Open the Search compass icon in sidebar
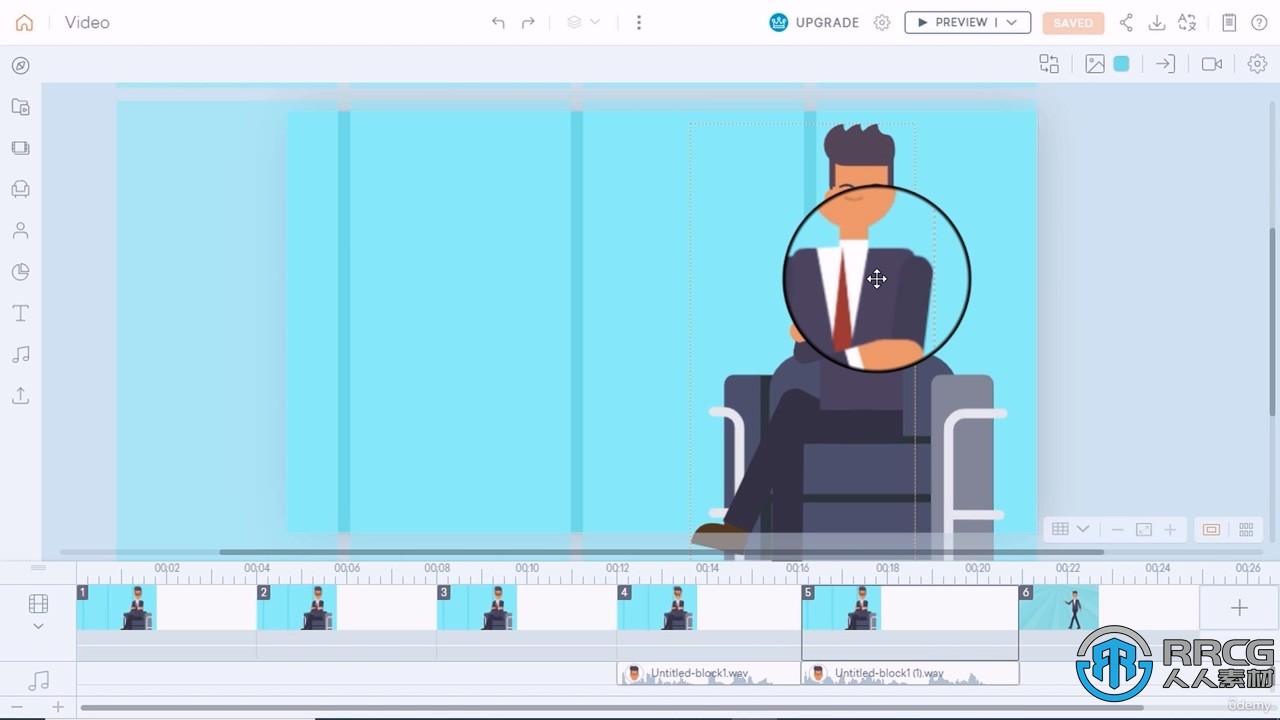 click(x=20, y=66)
